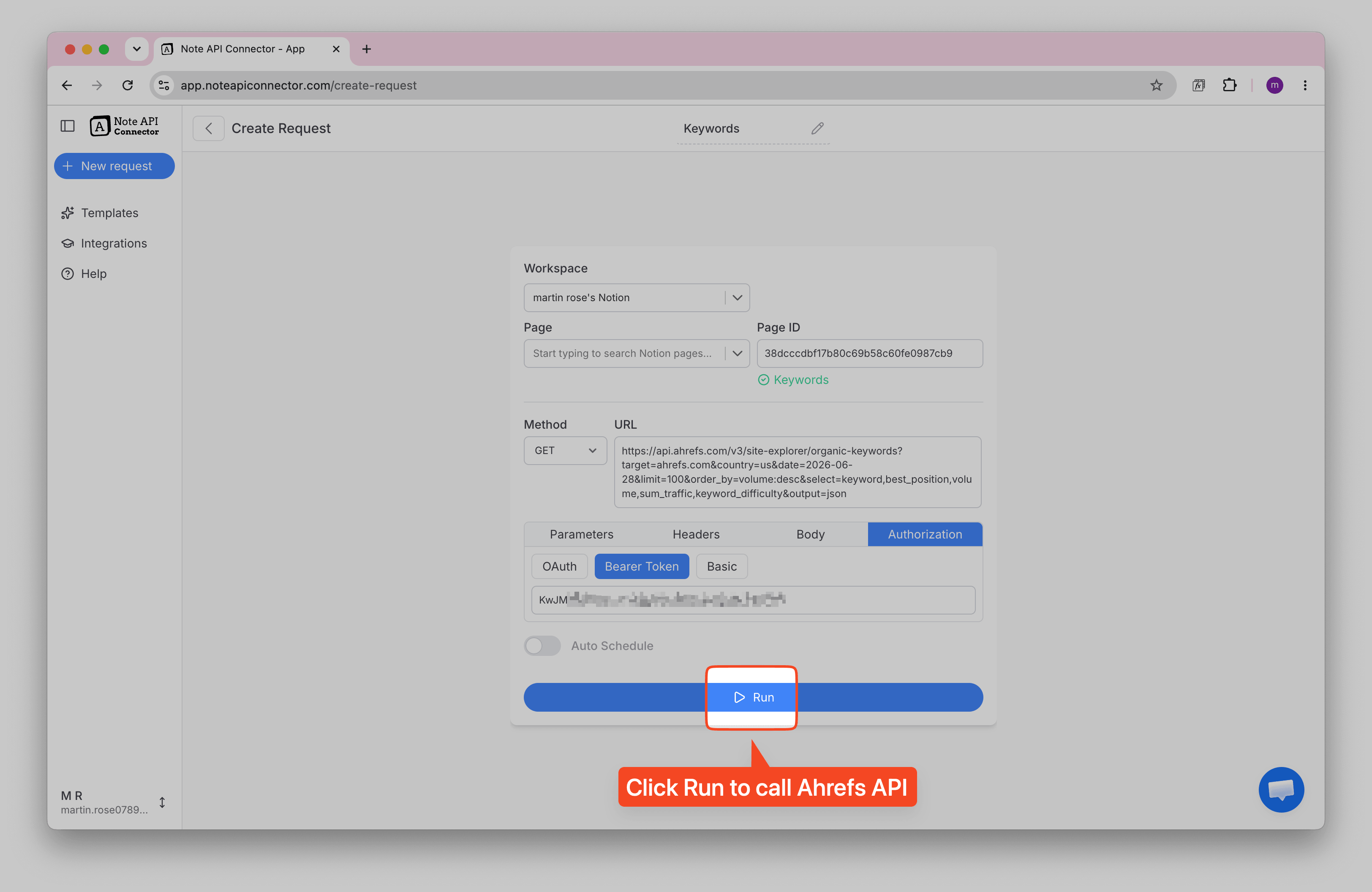
Task: Select the Authorization tab
Action: click(925, 534)
